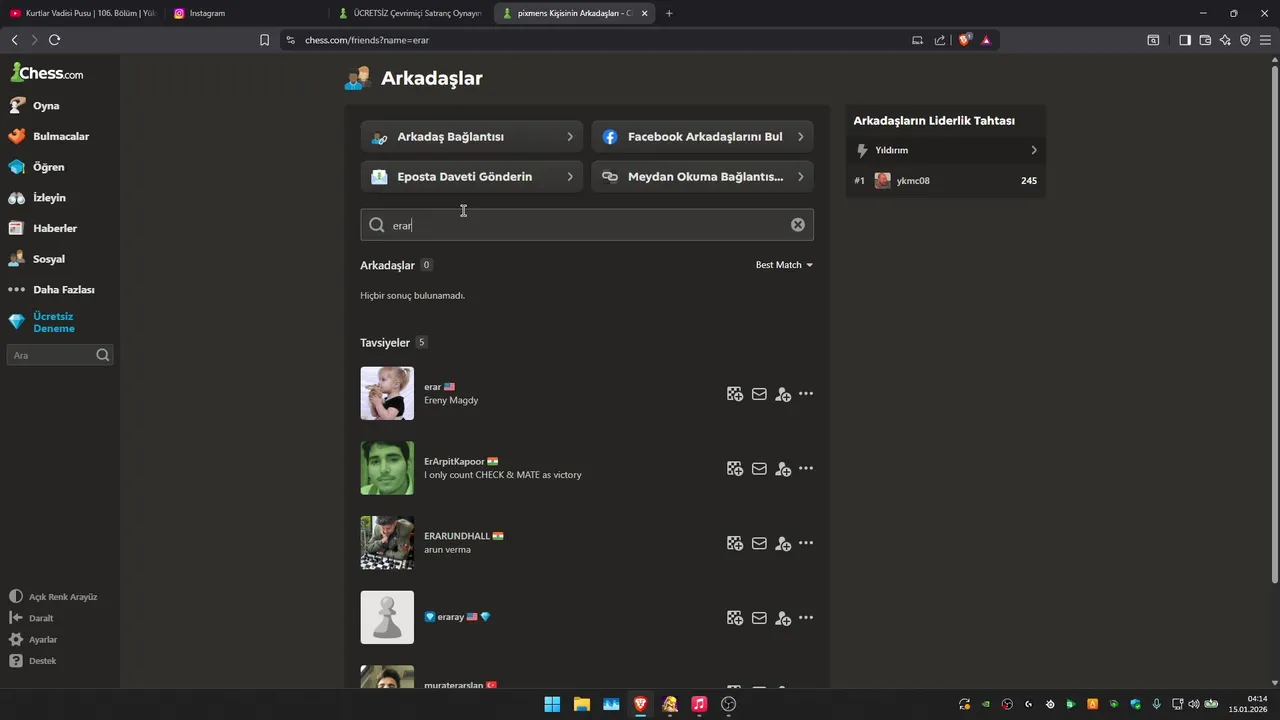This screenshot has width=1280, height=720.
Task: Switch to the Instagram browser tab
Action: (245, 13)
